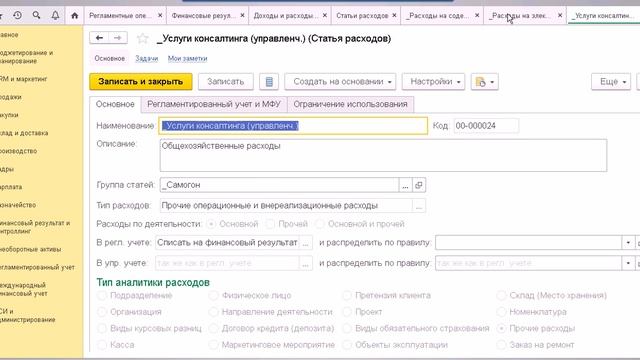Open CRM и маркетинг sidebar section
Screen dimensions: 640x360
(24, 79)
